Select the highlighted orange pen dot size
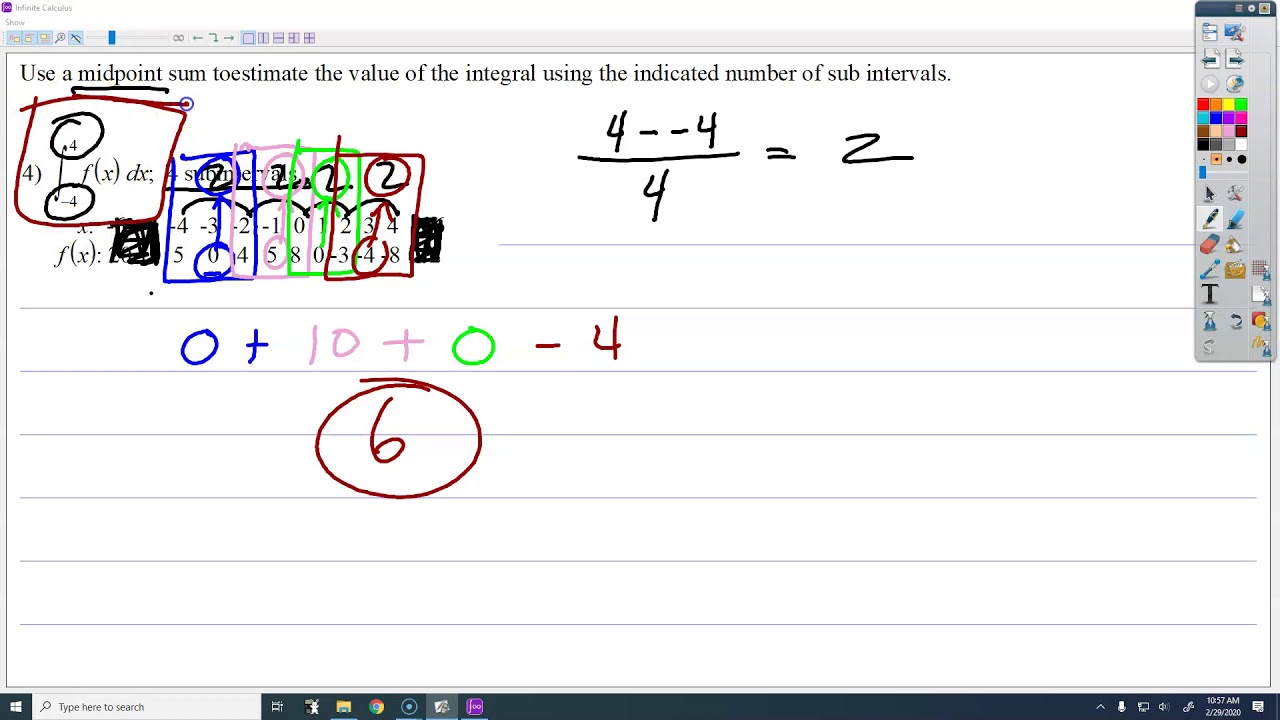Screen dimensions: 1280x720 click(1216, 159)
